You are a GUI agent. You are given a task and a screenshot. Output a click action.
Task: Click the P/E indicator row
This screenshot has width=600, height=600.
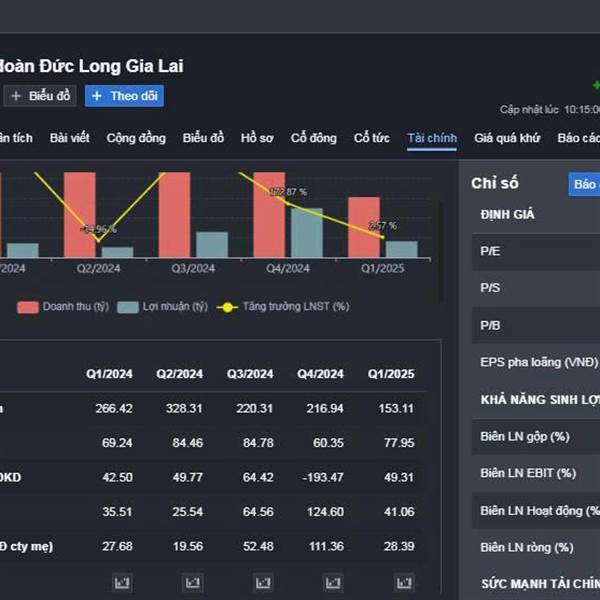(536, 251)
